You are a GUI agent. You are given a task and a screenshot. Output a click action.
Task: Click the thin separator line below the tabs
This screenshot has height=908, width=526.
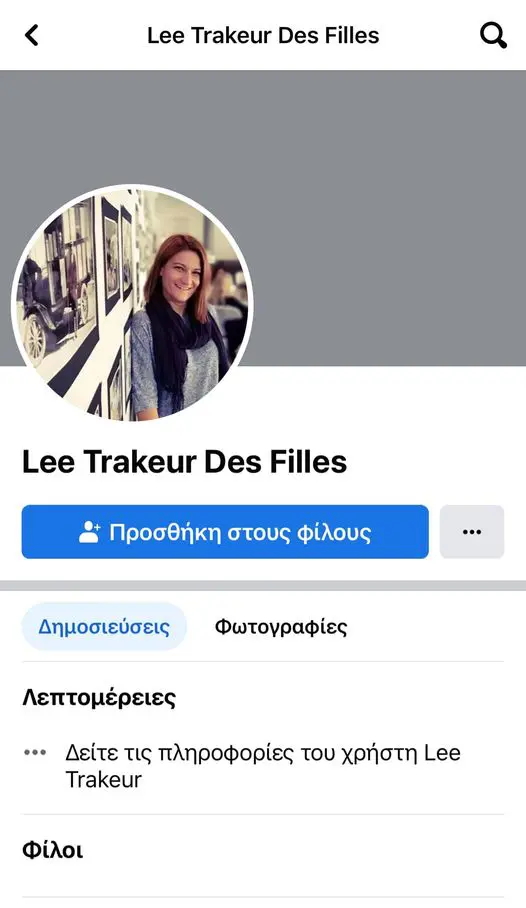tap(263, 661)
